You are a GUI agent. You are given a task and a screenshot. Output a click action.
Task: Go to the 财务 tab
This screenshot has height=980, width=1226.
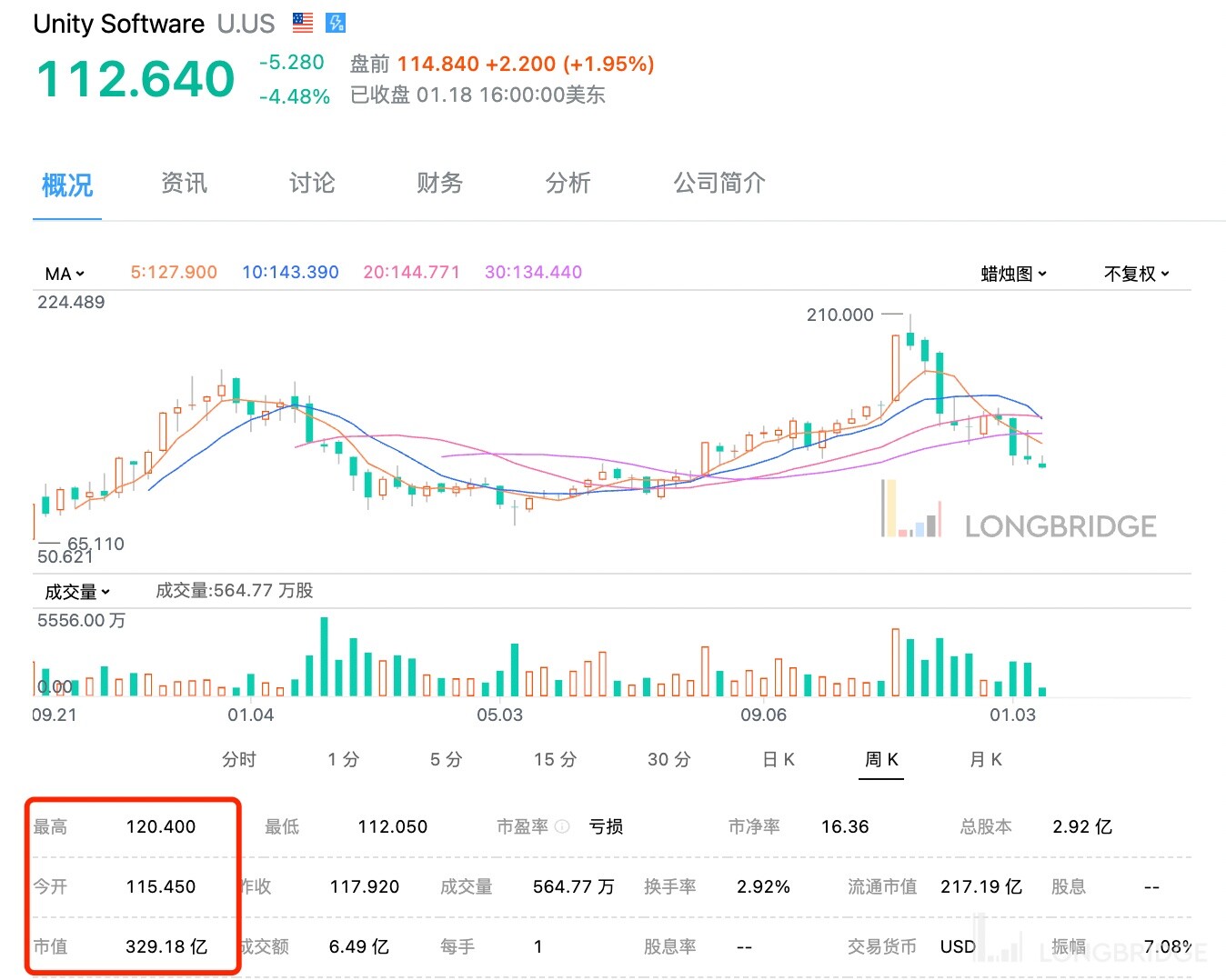[x=439, y=184]
